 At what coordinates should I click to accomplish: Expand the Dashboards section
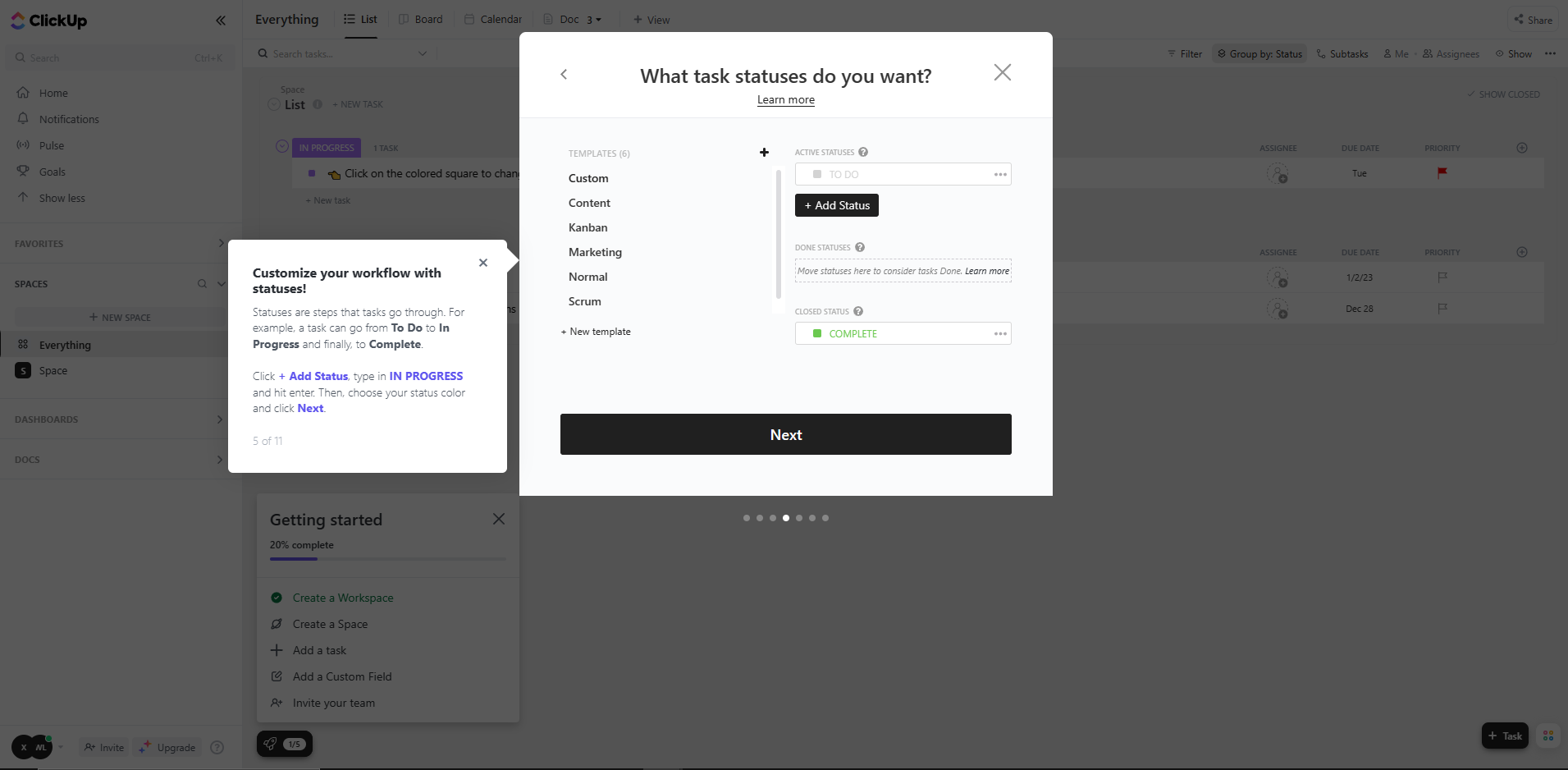219,419
